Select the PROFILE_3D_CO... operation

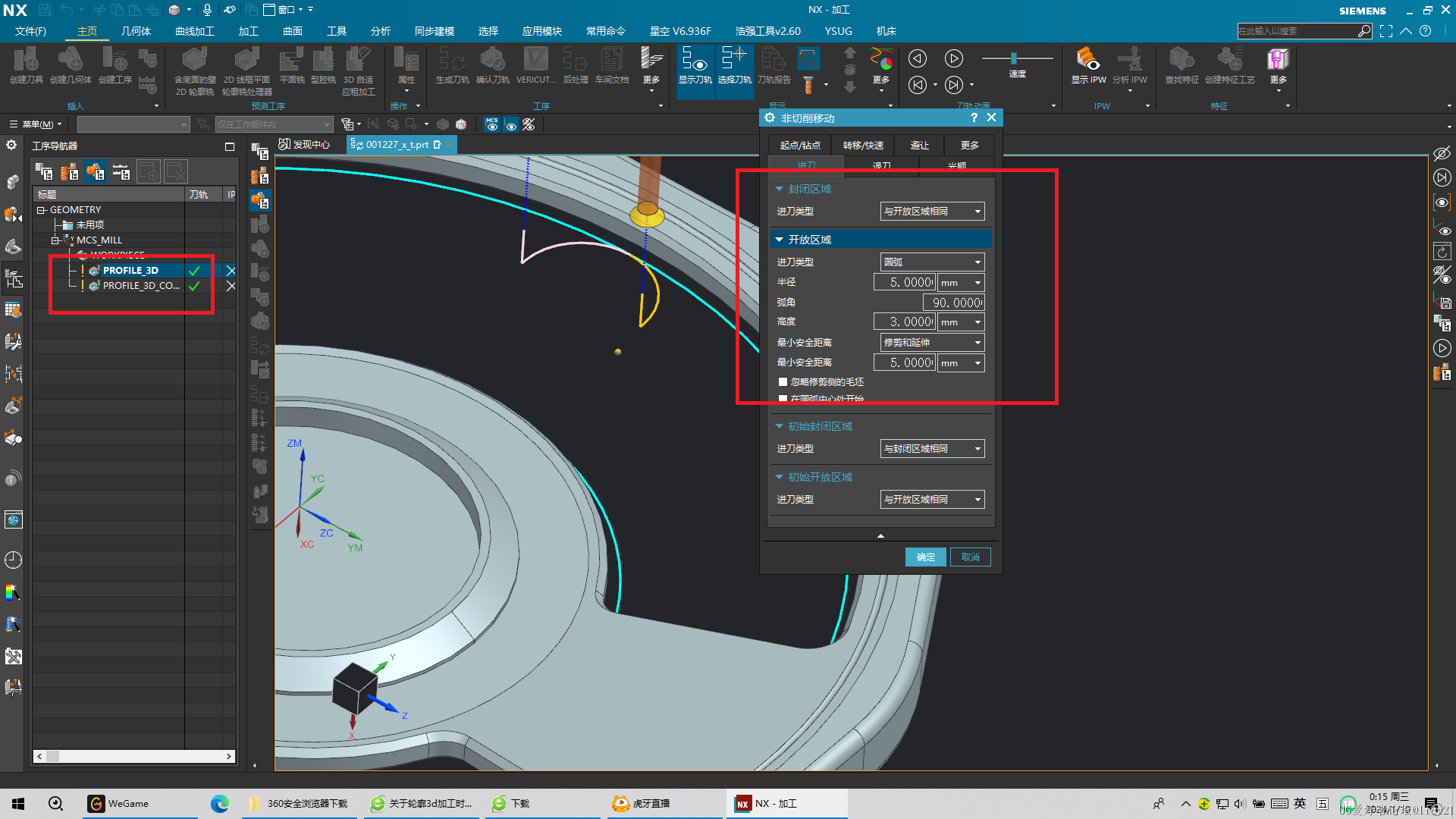pyautogui.click(x=140, y=286)
